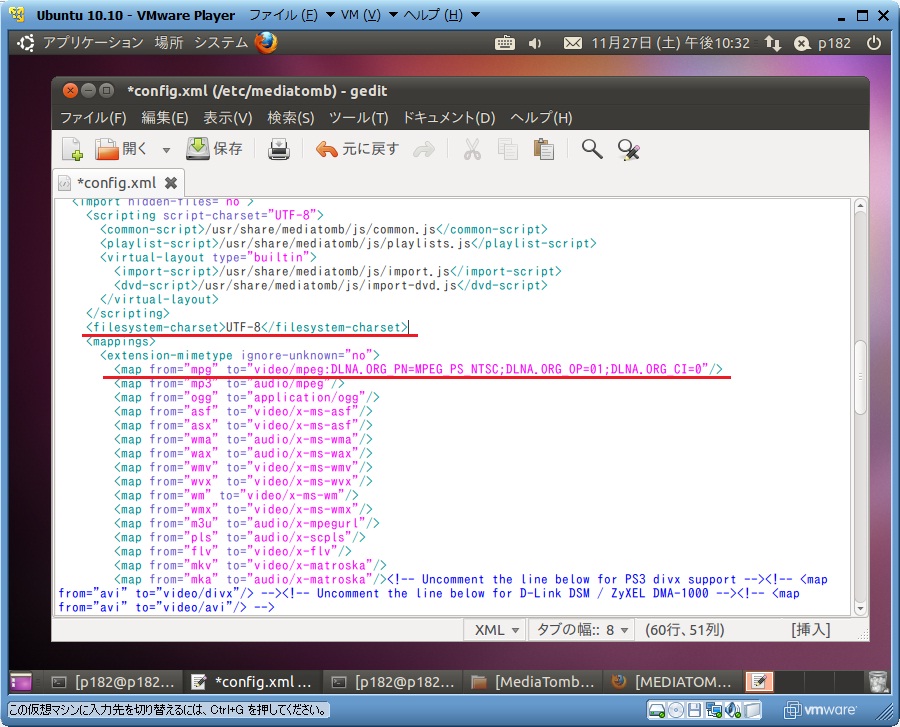900x727 pixels.
Task: Click the editor scrollbar down arrow
Action: point(860,609)
